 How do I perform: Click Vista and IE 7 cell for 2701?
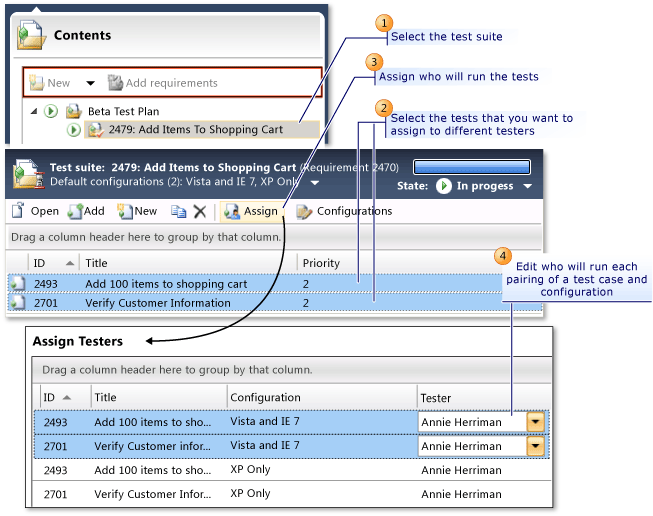coord(265,445)
